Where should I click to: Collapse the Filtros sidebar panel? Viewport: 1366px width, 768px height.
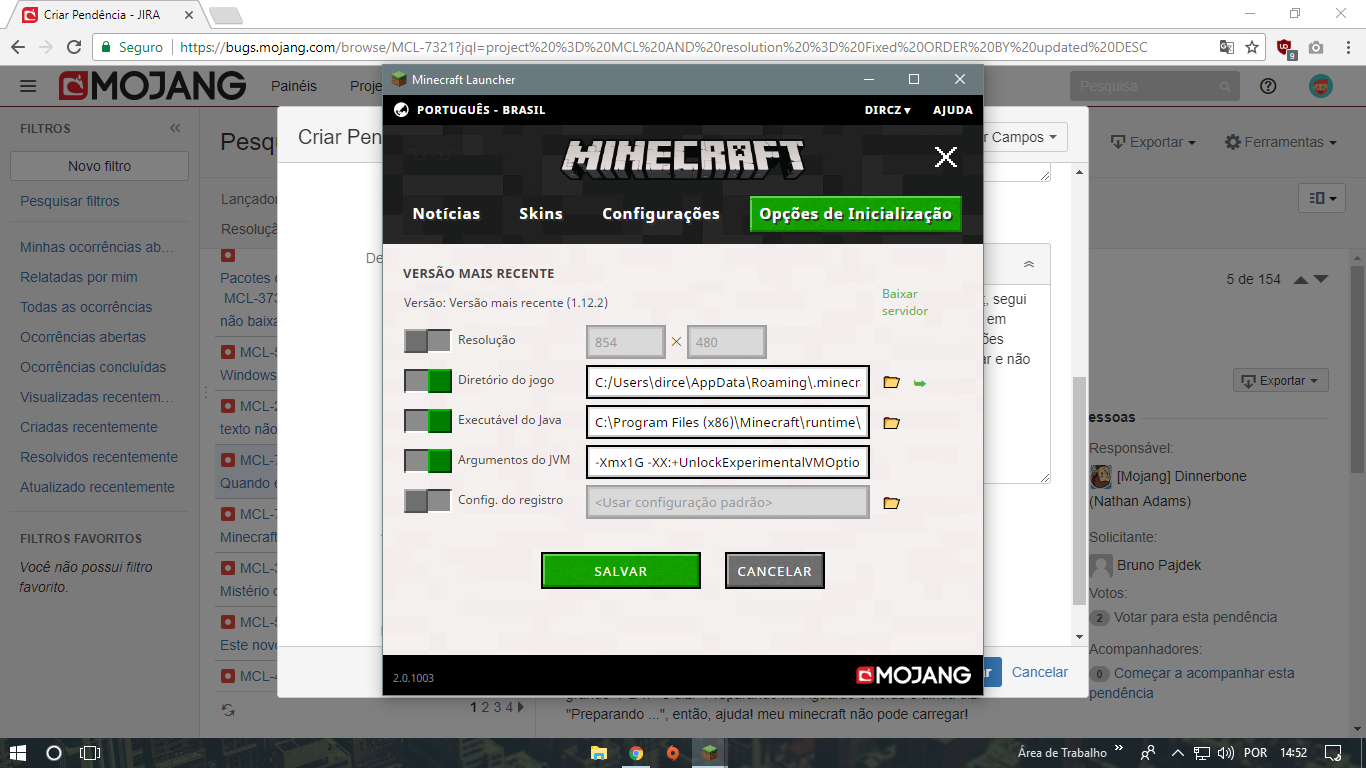pyautogui.click(x=175, y=128)
